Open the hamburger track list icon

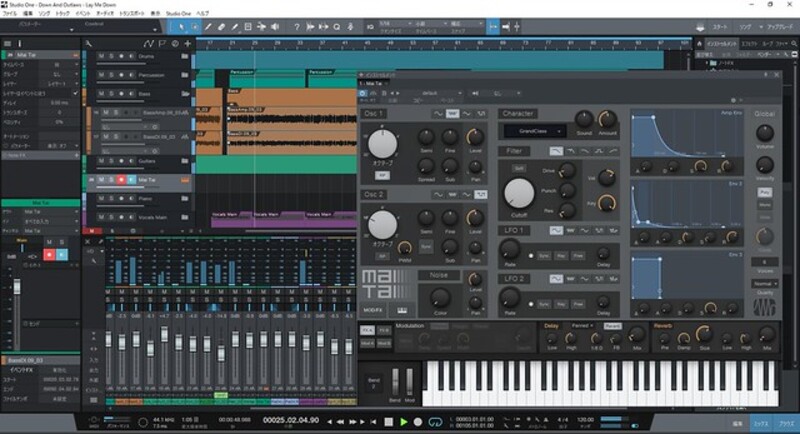[8, 44]
